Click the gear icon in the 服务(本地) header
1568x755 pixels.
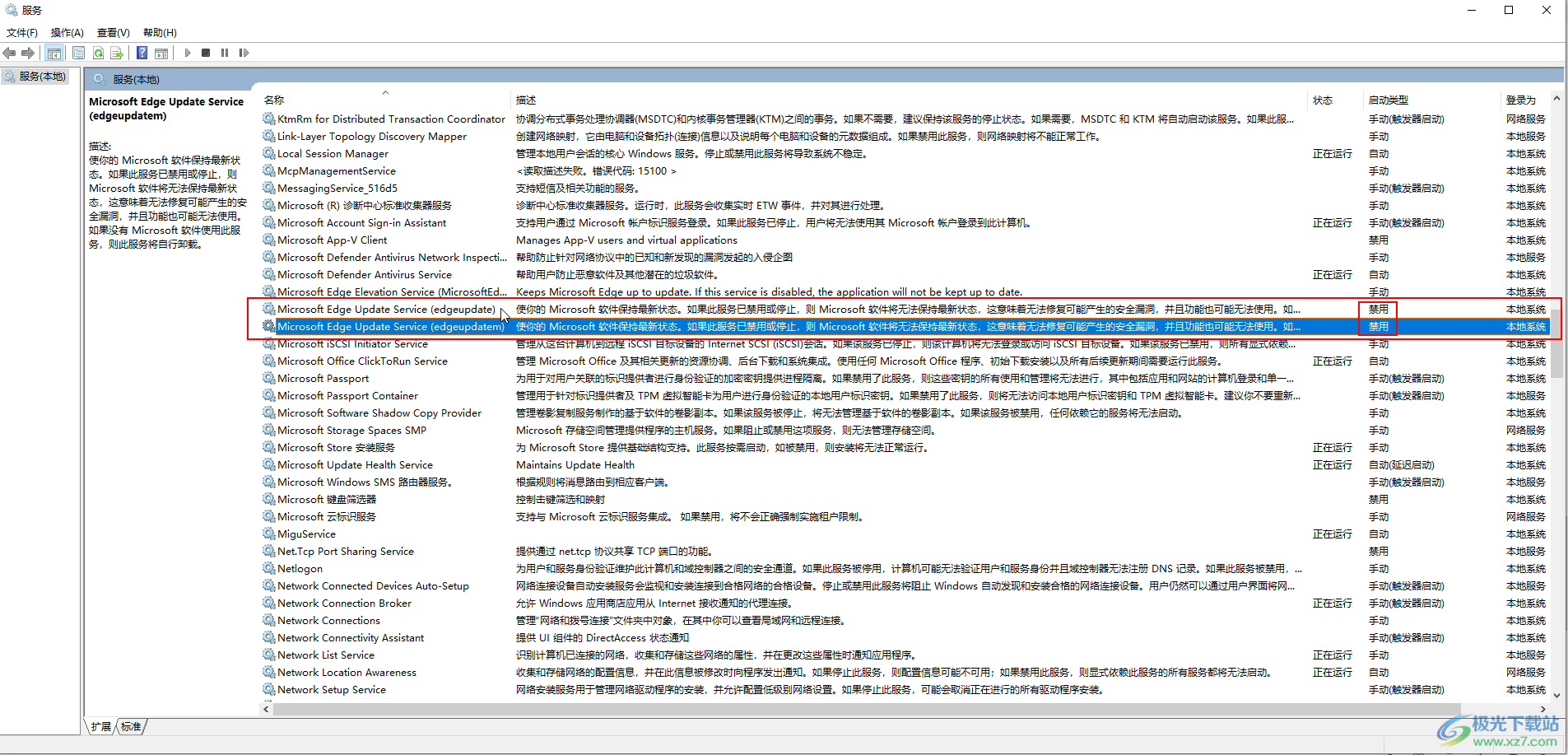[x=100, y=79]
